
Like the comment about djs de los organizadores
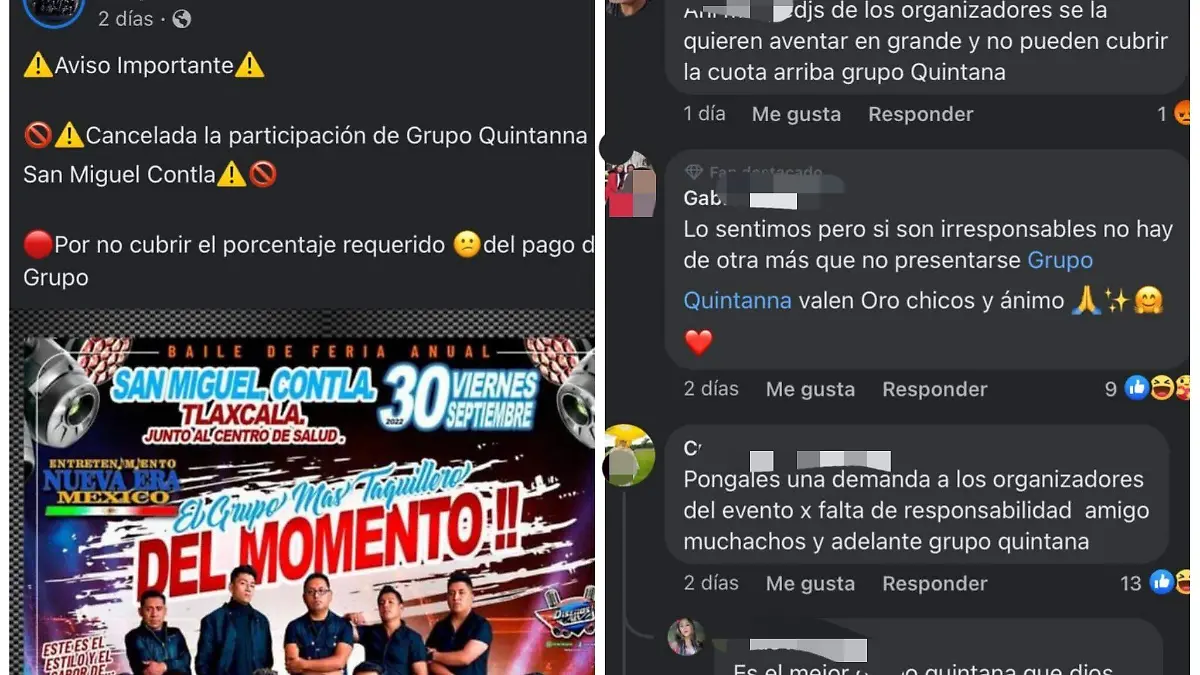796,114
